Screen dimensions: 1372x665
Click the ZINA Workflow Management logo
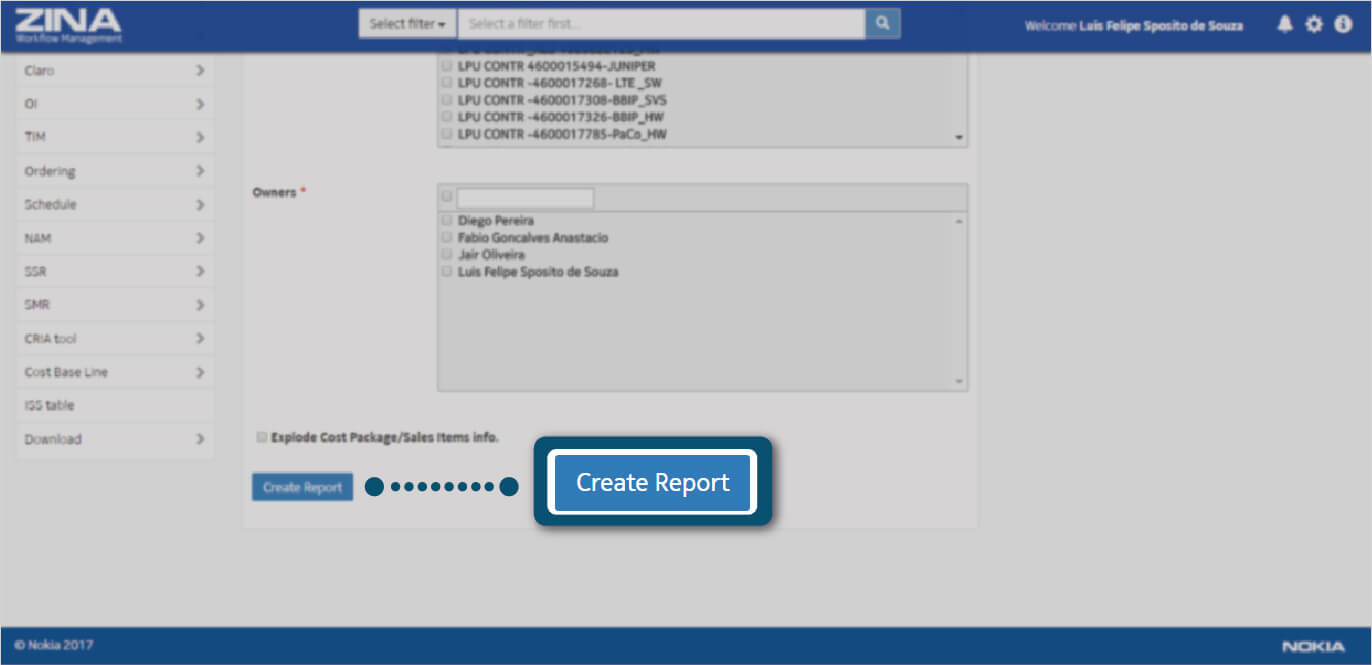[x=68, y=25]
